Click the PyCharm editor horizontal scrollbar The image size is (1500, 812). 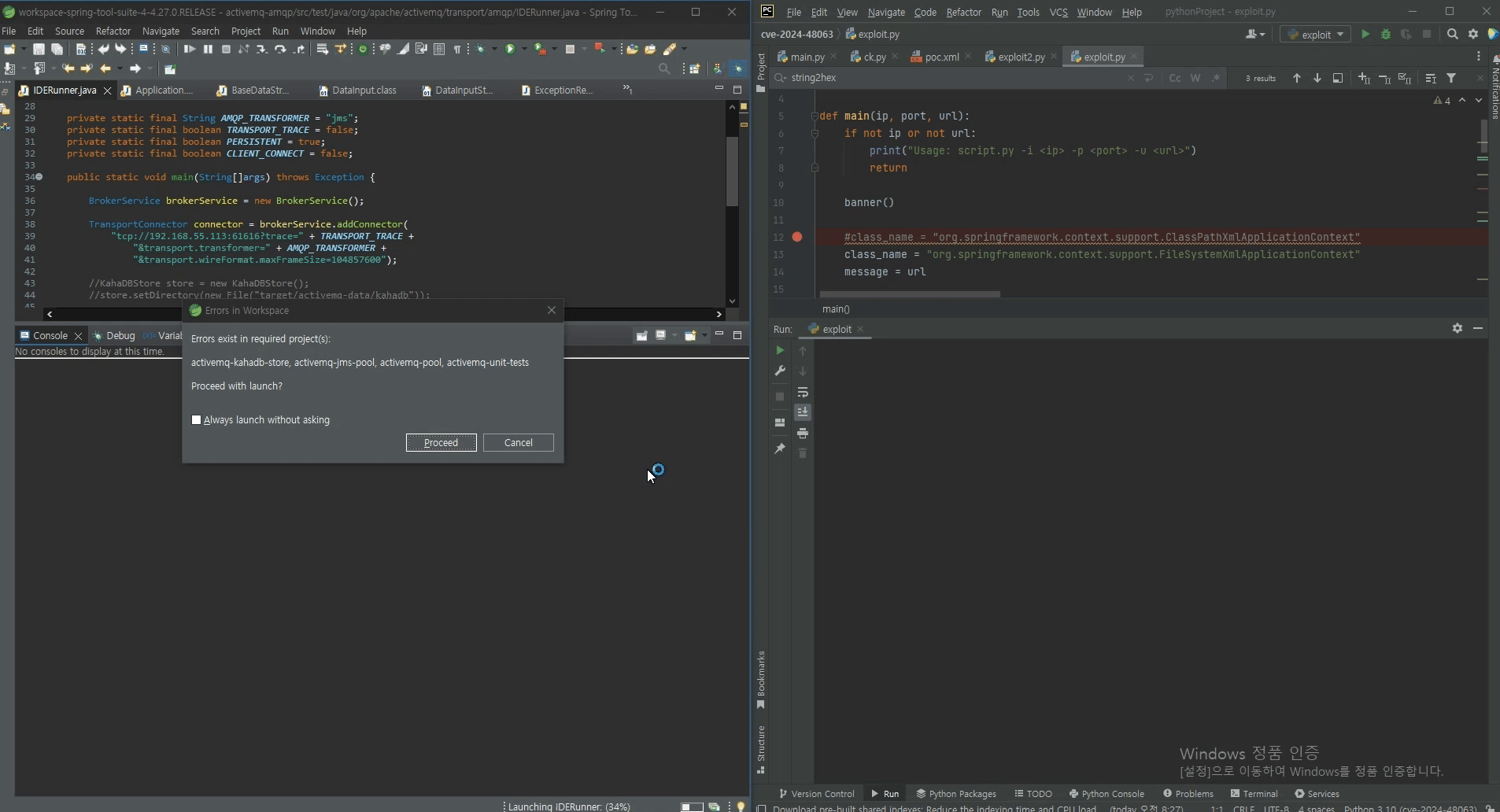click(x=910, y=294)
